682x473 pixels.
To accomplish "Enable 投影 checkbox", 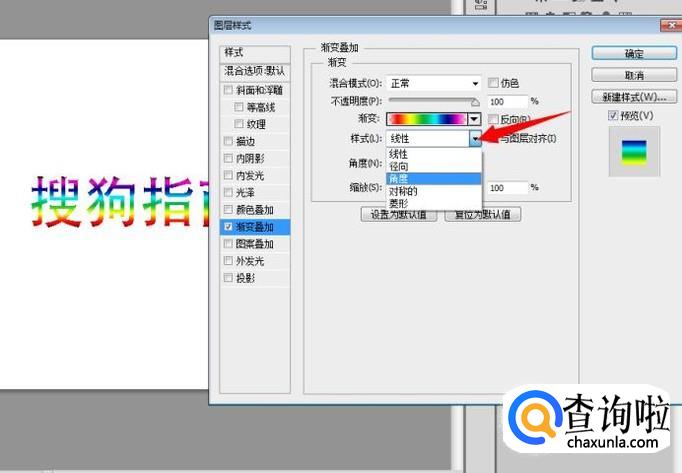I will 228,278.
